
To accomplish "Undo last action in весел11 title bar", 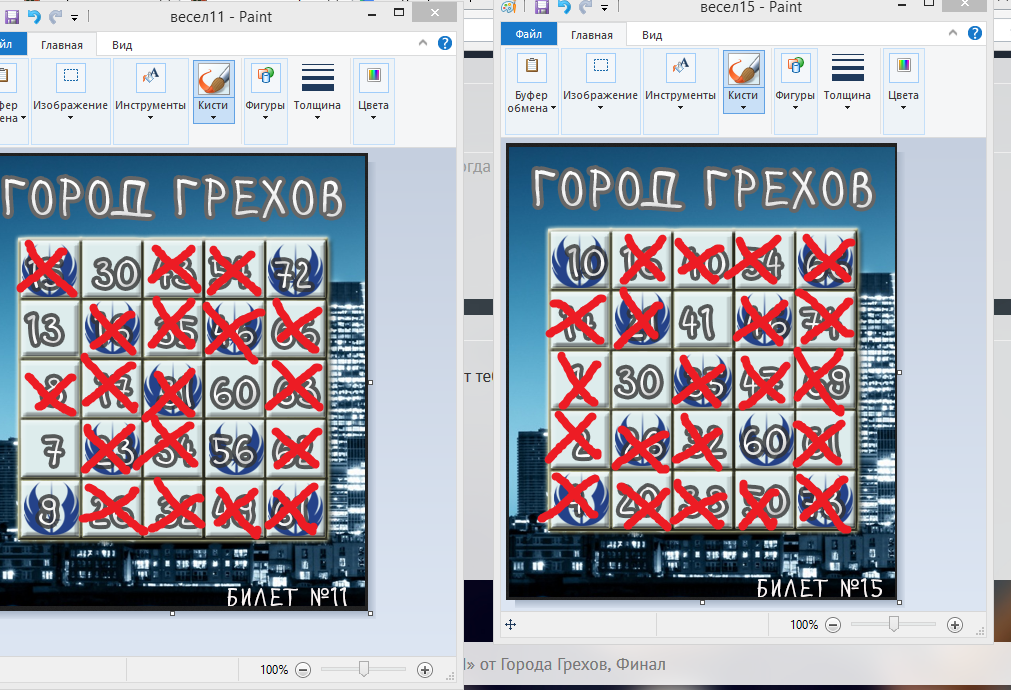I will point(32,16).
